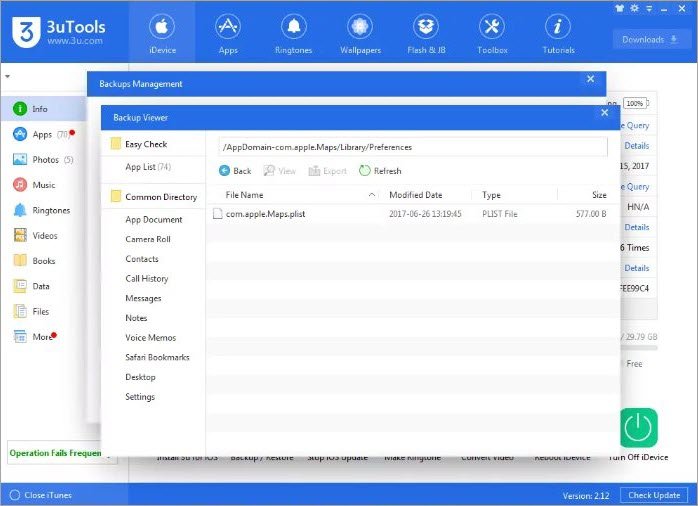Click Back in Backup Viewer toolbar

point(235,171)
